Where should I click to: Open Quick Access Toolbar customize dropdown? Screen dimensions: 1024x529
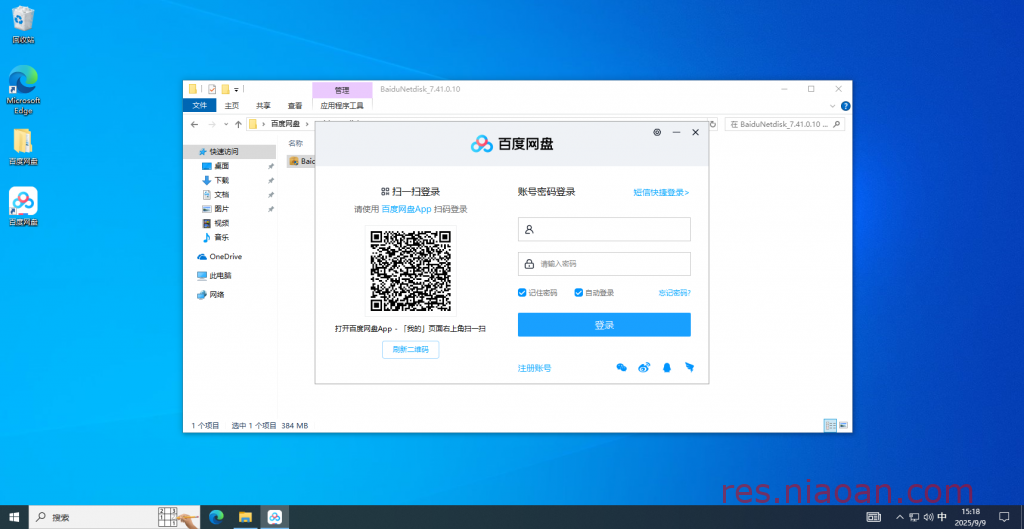pos(236,89)
